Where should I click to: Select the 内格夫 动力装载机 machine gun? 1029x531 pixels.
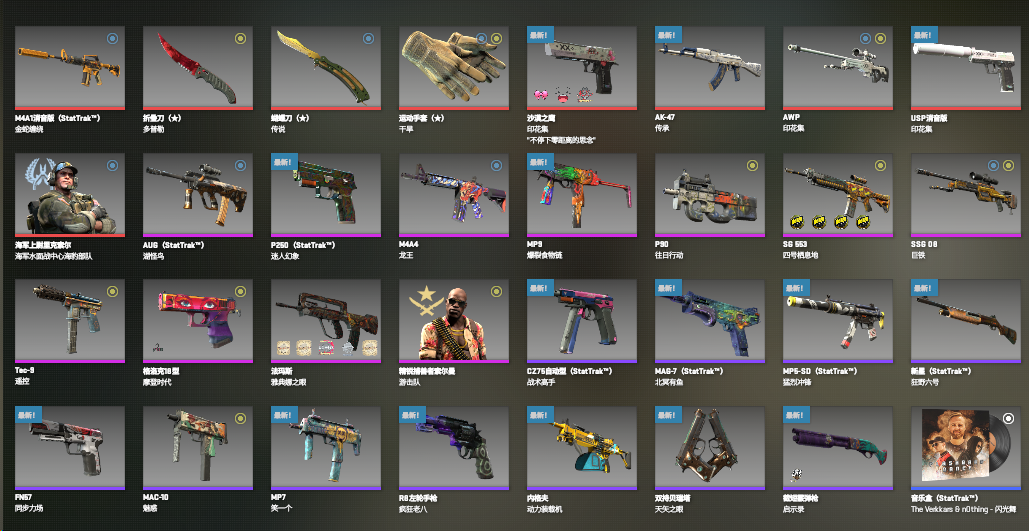(582, 448)
